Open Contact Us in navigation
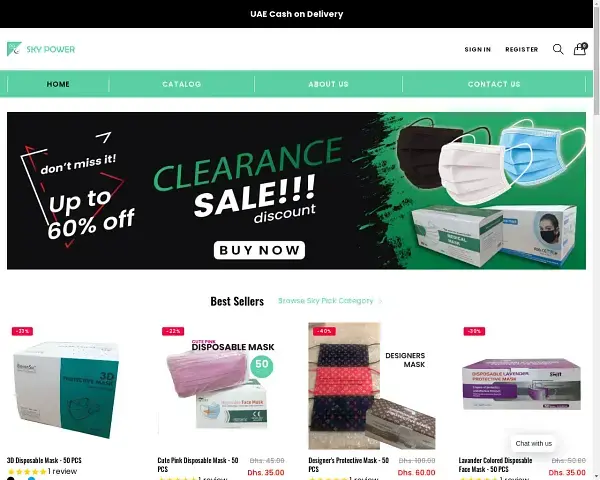 [x=494, y=84]
